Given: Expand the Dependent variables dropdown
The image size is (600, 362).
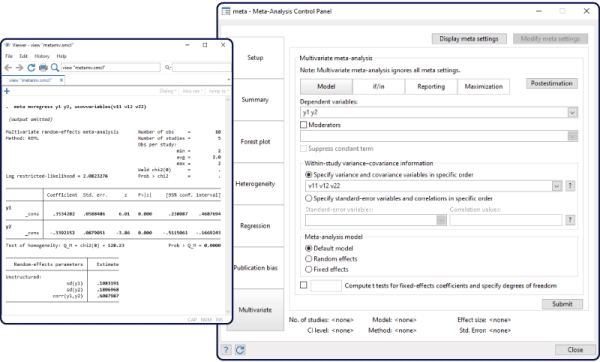Looking at the screenshot, I should [572, 113].
